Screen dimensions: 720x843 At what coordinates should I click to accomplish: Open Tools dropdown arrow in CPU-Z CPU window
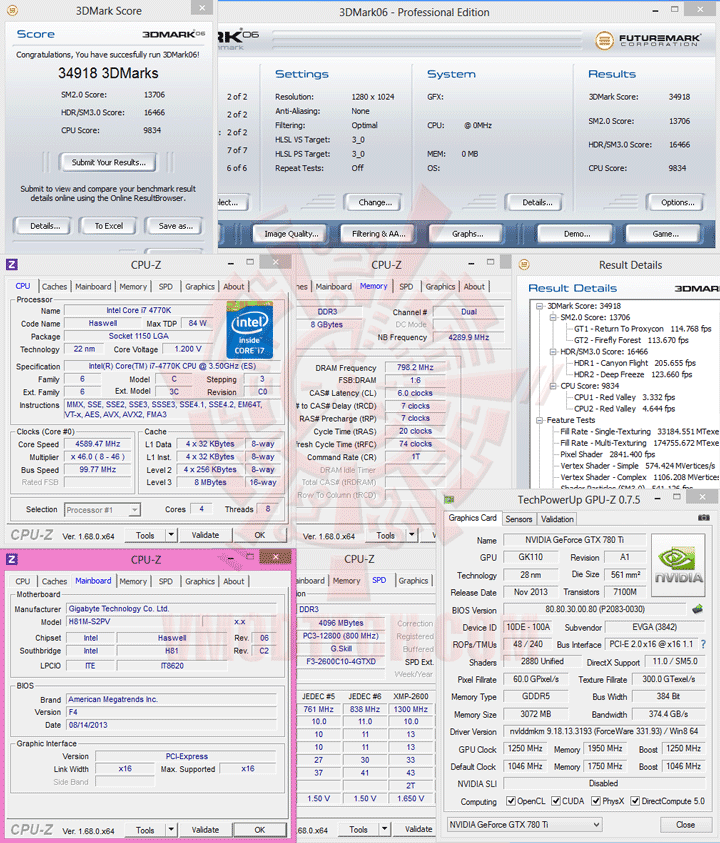pyautogui.click(x=171, y=535)
